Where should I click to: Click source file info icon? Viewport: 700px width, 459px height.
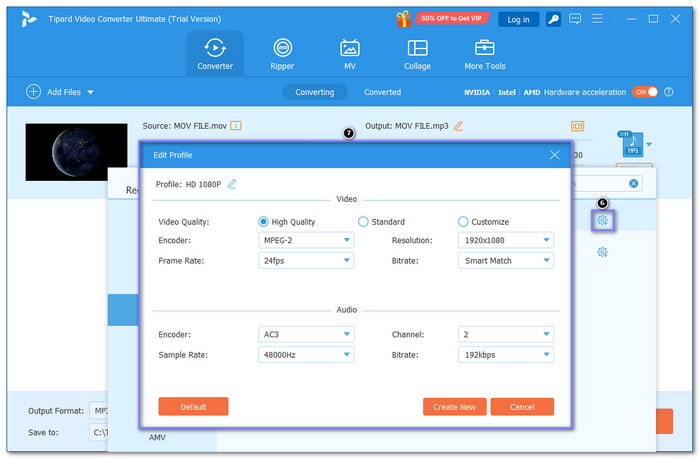coord(236,126)
